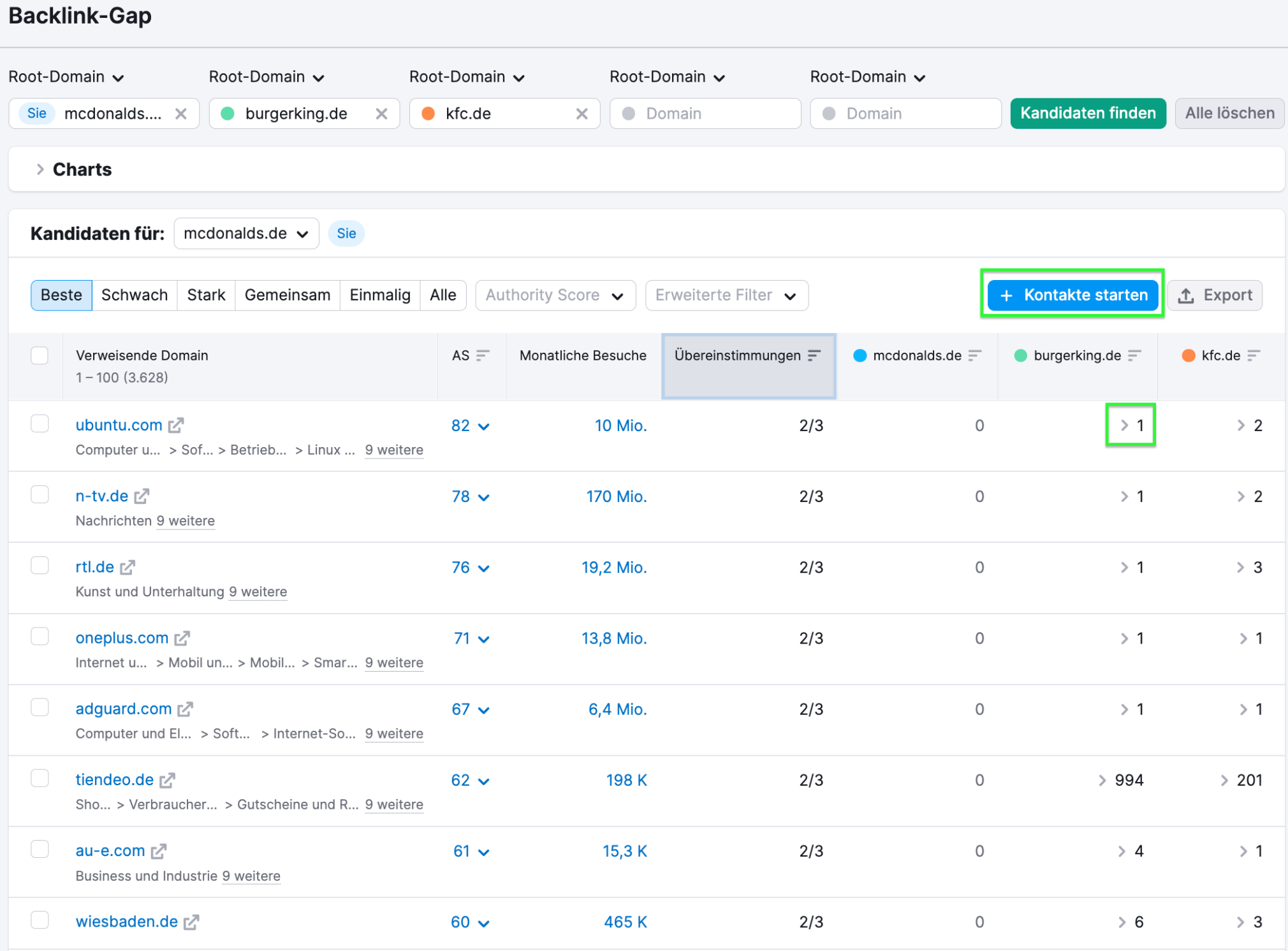Click the Sie badge beside Kandidaten dropdown

pos(346,233)
